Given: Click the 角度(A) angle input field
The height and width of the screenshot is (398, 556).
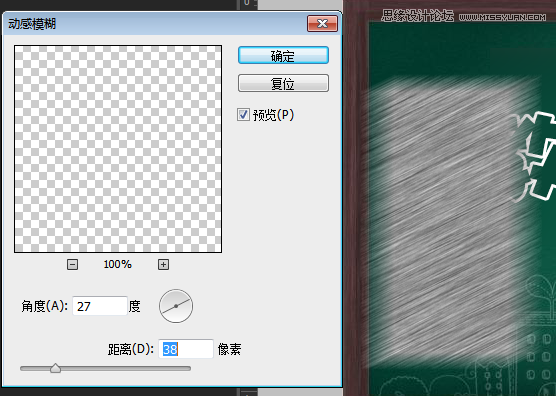Looking at the screenshot, I should point(100,306).
